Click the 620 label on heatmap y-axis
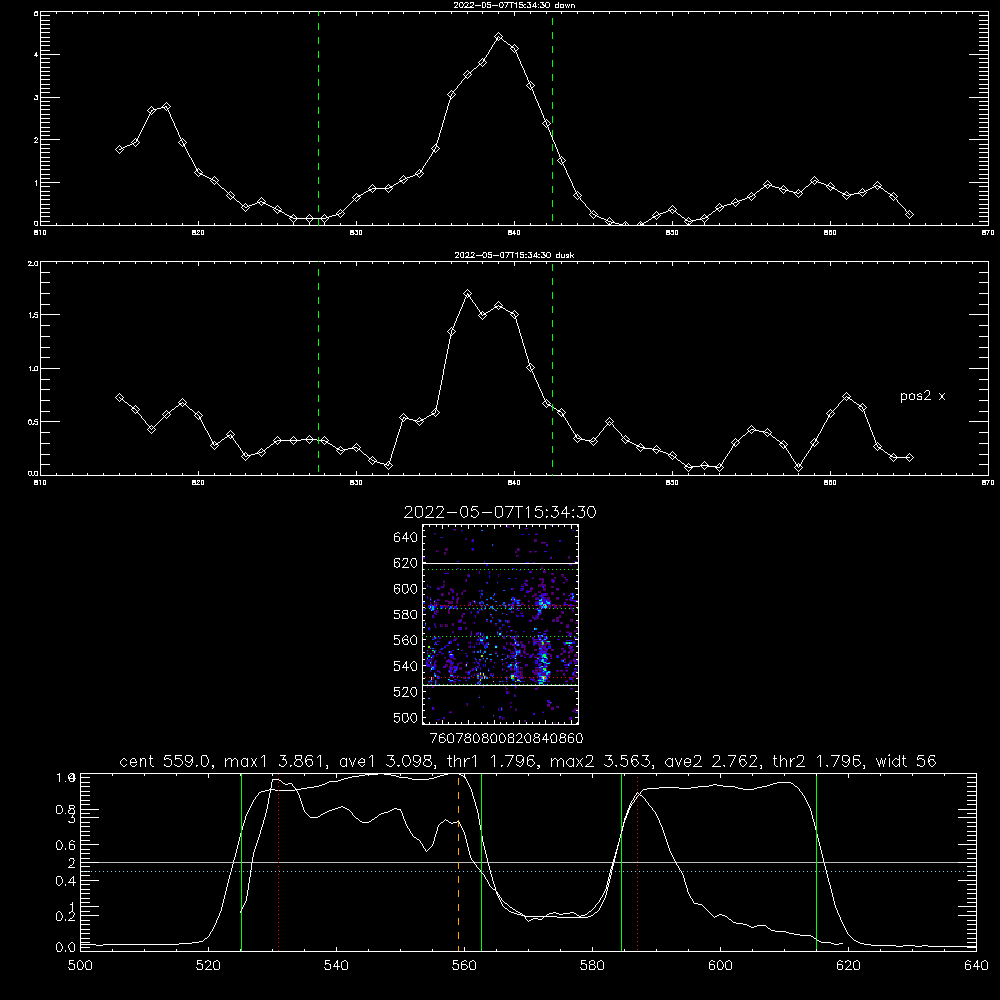The width and height of the screenshot is (1000, 1000). tap(405, 563)
